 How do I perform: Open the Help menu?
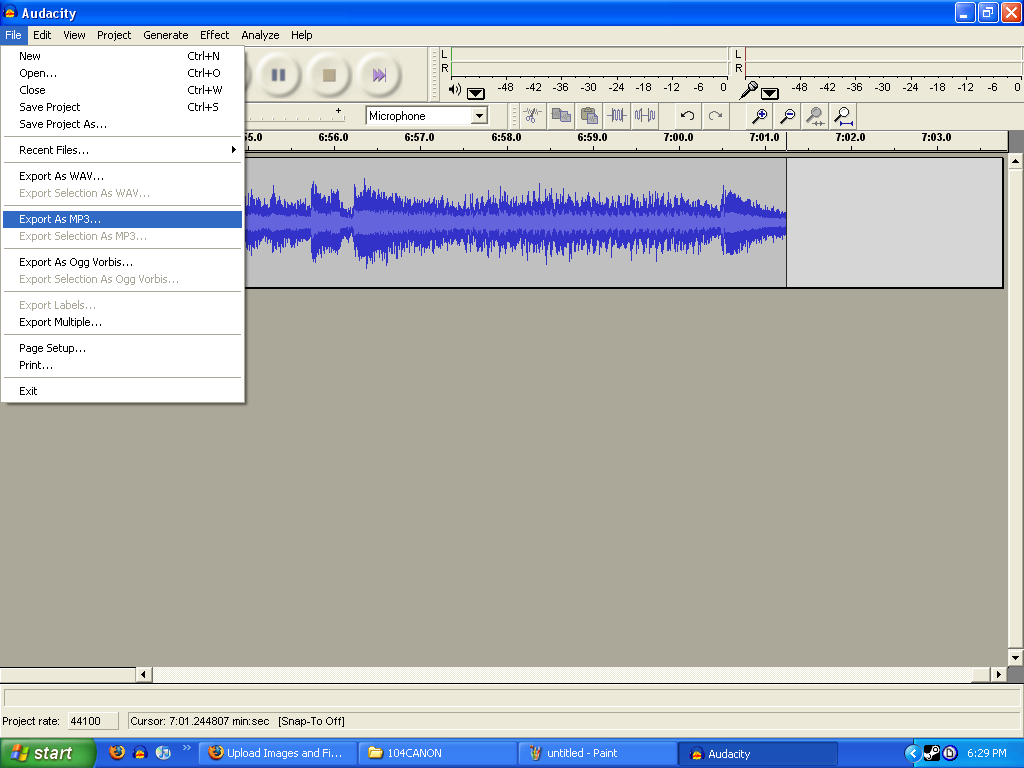(301, 35)
